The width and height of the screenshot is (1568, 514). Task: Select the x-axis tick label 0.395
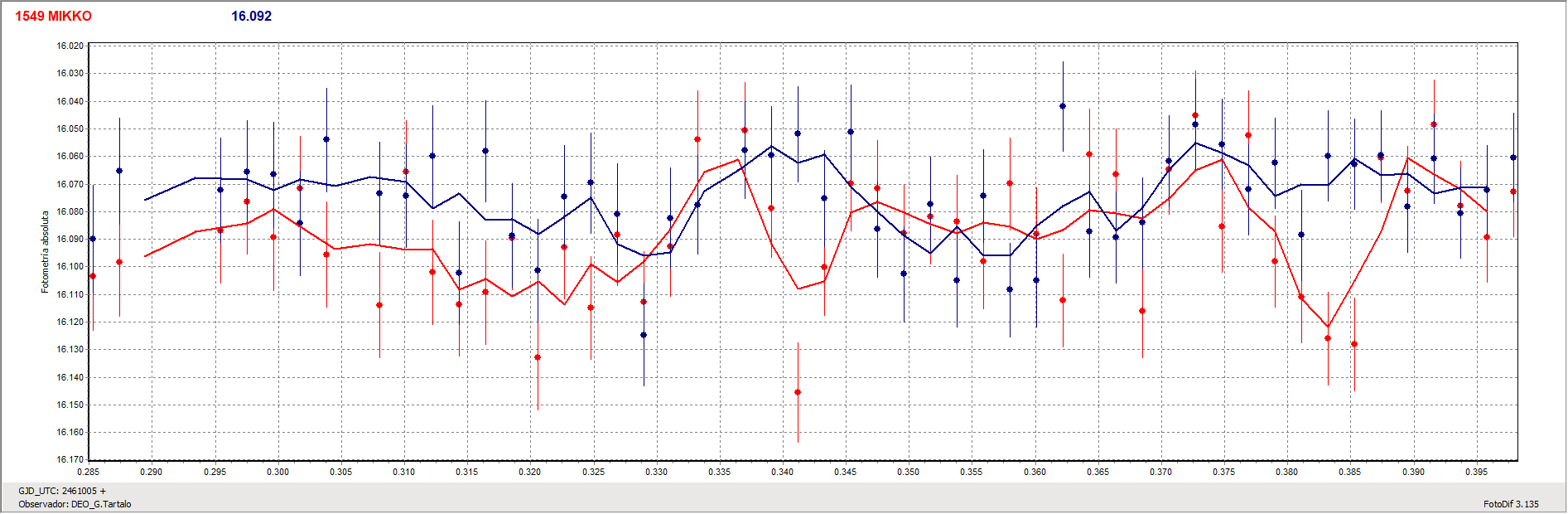1476,472
